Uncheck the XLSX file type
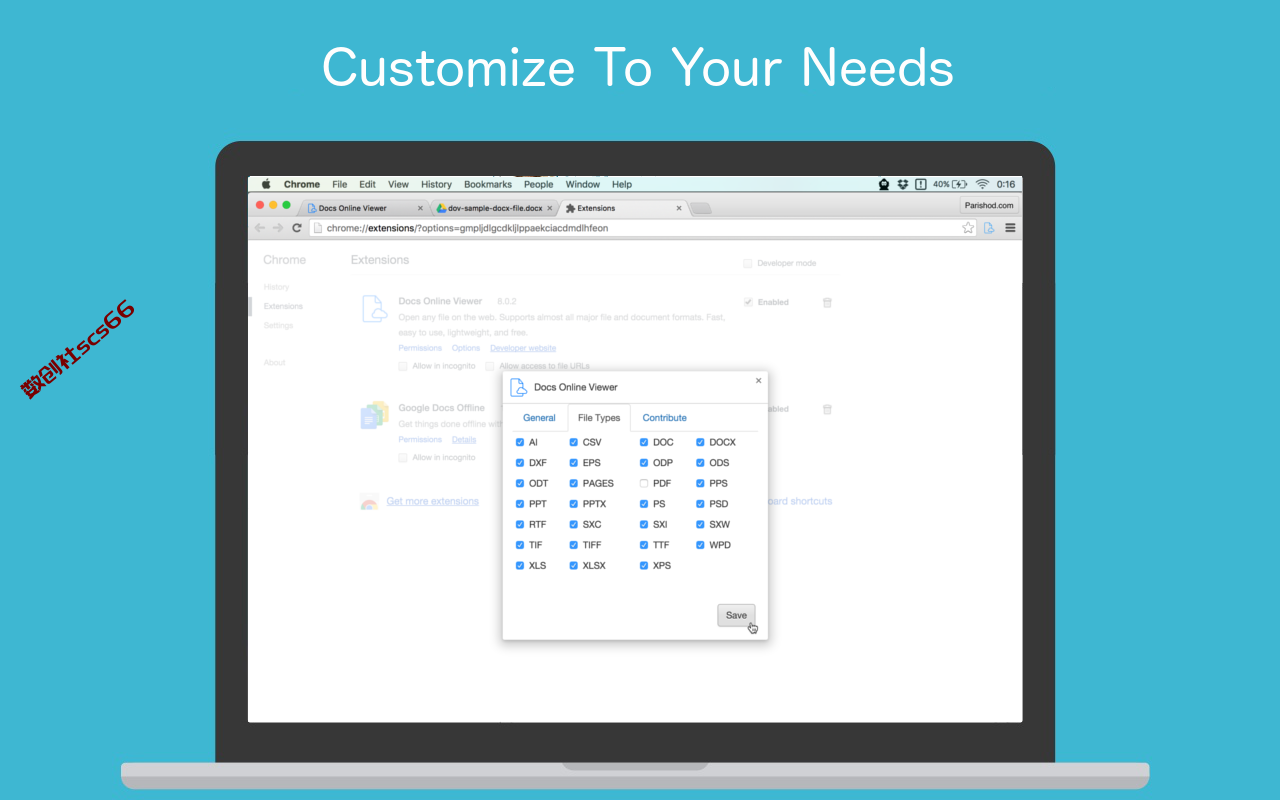This screenshot has height=800, width=1280. (x=574, y=566)
